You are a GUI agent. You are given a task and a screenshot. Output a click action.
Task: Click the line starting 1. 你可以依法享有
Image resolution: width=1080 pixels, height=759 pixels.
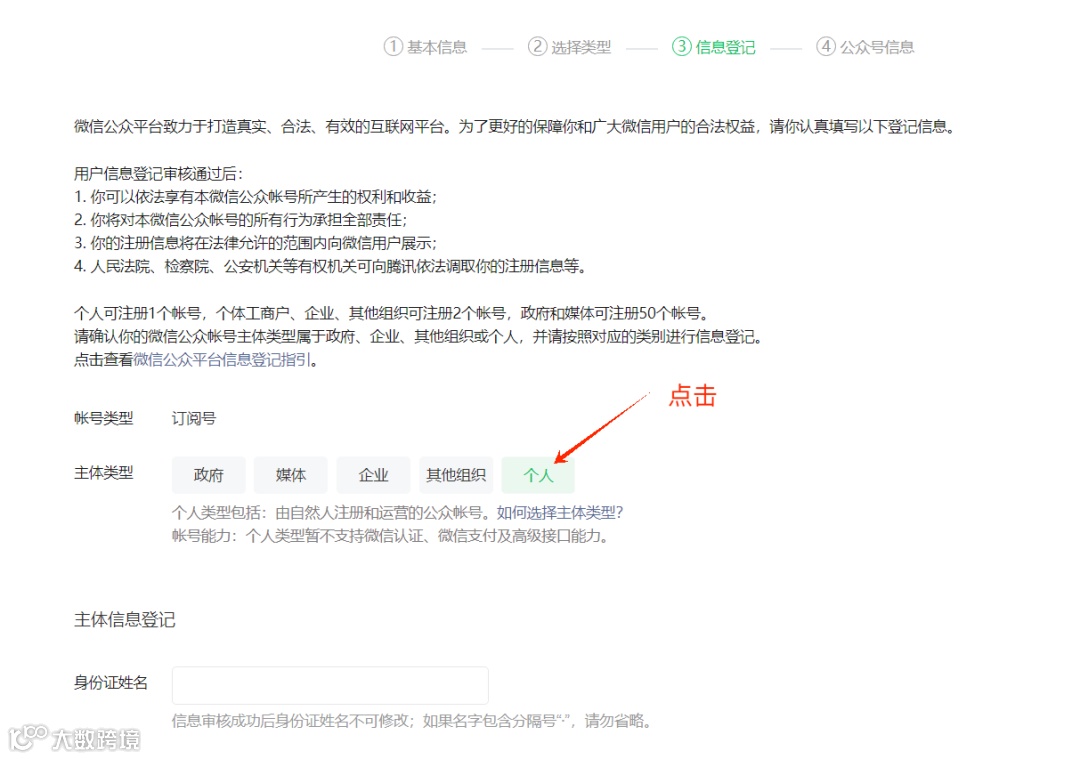pyautogui.click(x=256, y=197)
